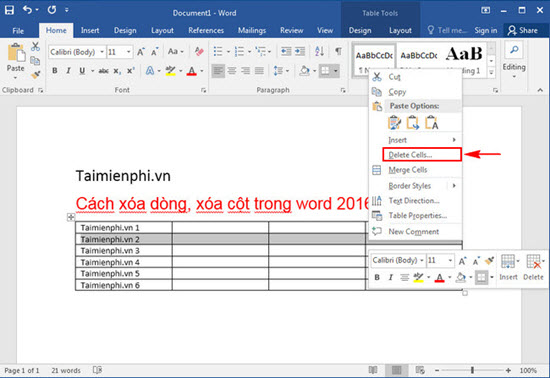The height and width of the screenshot is (378, 550).
Task: Click the Tell me search box
Action: click(447, 31)
